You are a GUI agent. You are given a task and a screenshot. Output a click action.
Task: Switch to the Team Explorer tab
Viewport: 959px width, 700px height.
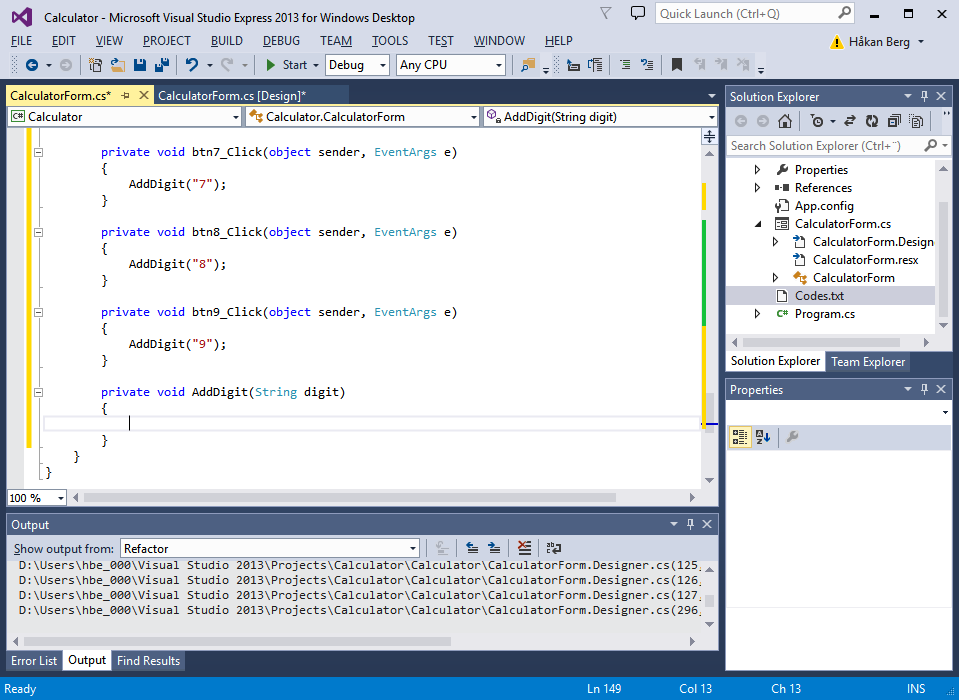(867, 362)
